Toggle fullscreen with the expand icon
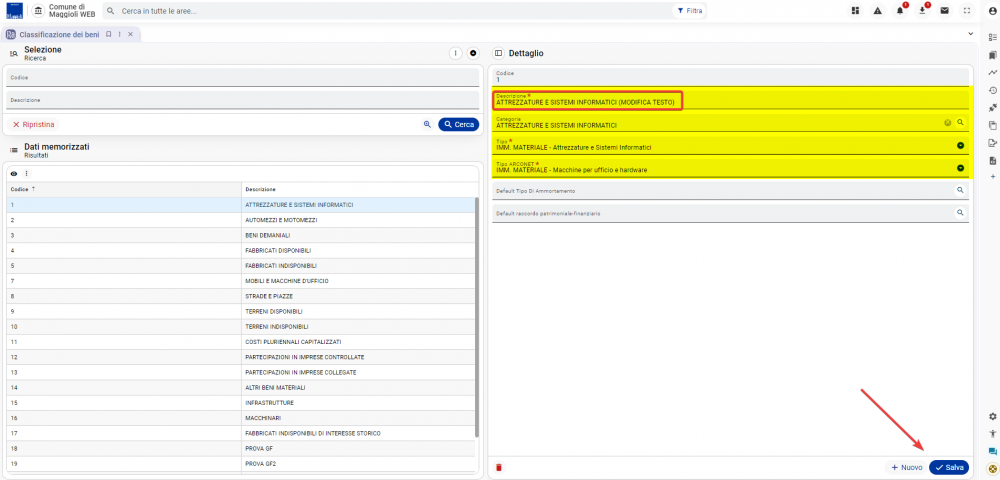This screenshot has width=1000, height=480. (967, 11)
